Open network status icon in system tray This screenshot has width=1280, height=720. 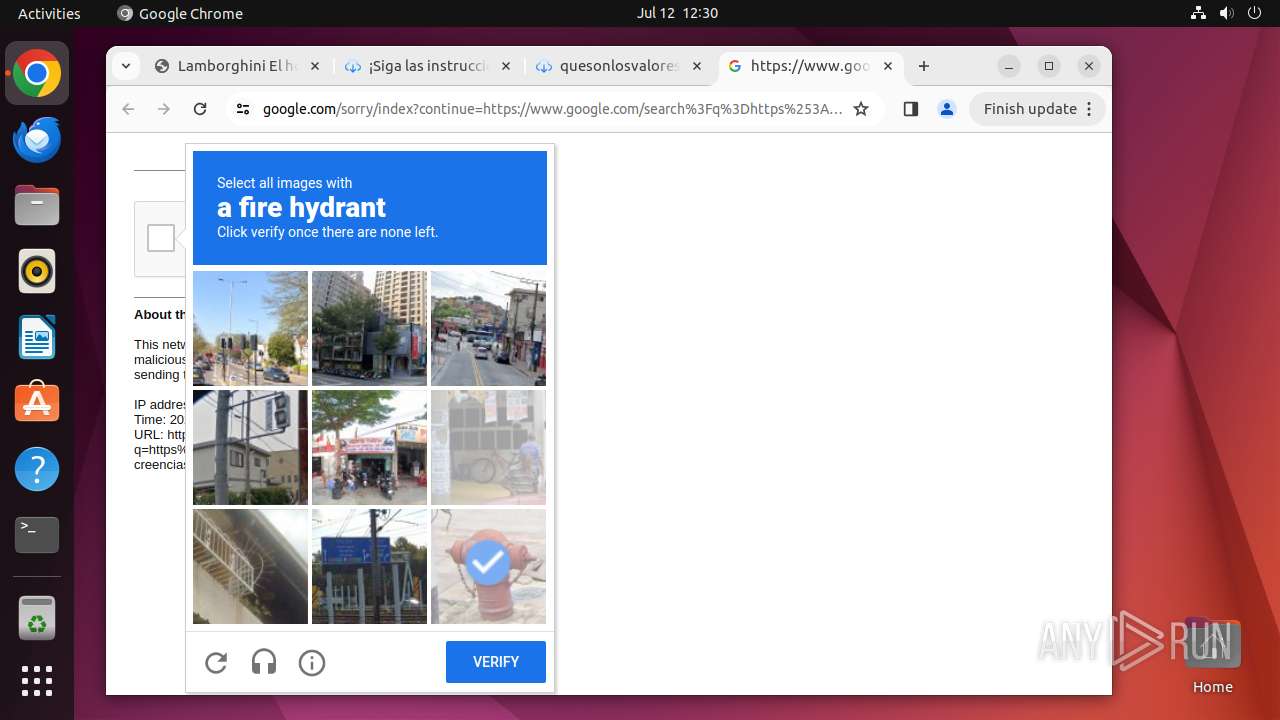(x=1199, y=13)
